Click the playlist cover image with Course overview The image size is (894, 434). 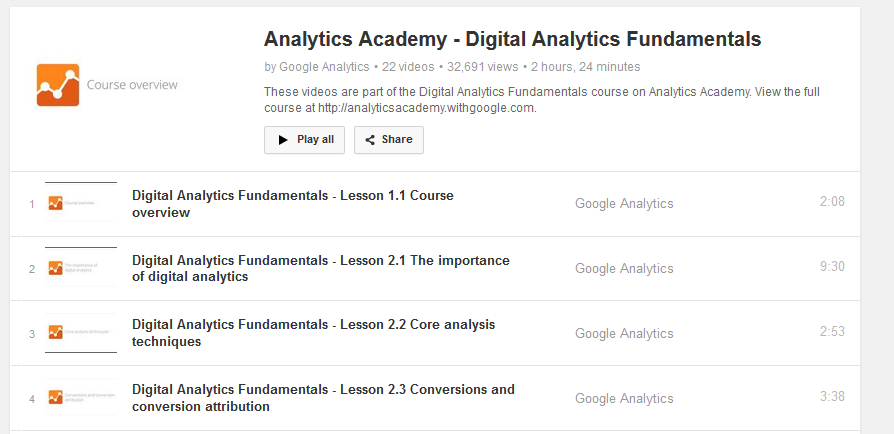point(130,85)
